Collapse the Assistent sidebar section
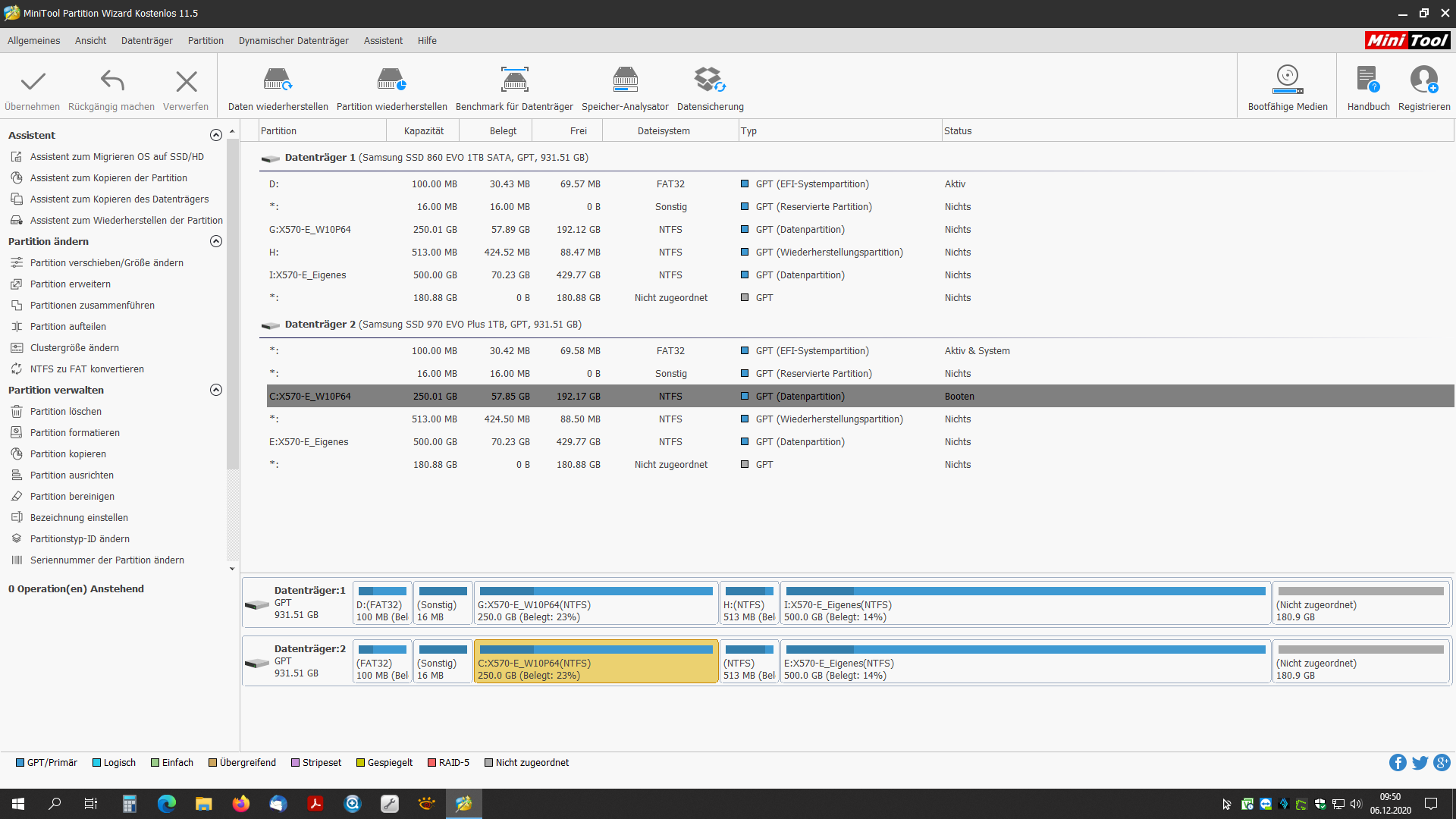The width and height of the screenshot is (1456, 819). (216, 135)
